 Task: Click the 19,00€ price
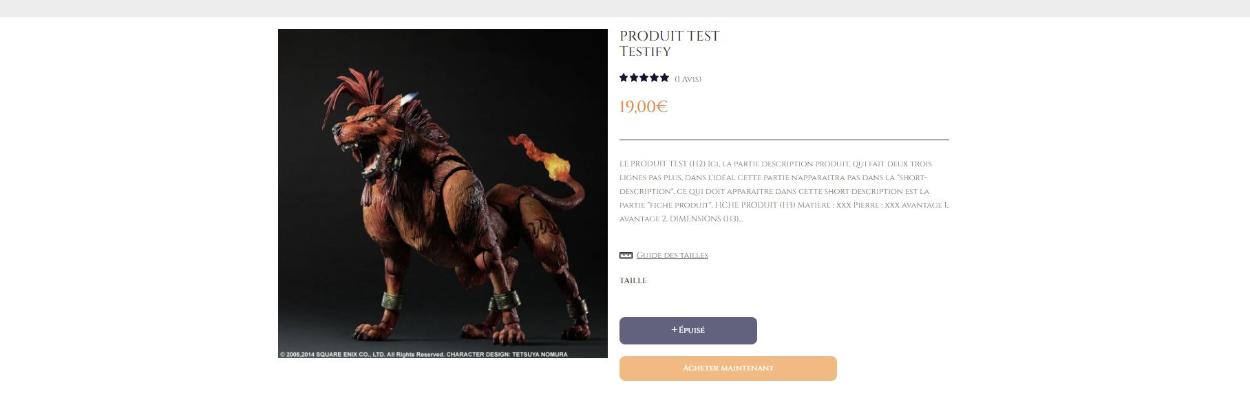[x=643, y=107]
